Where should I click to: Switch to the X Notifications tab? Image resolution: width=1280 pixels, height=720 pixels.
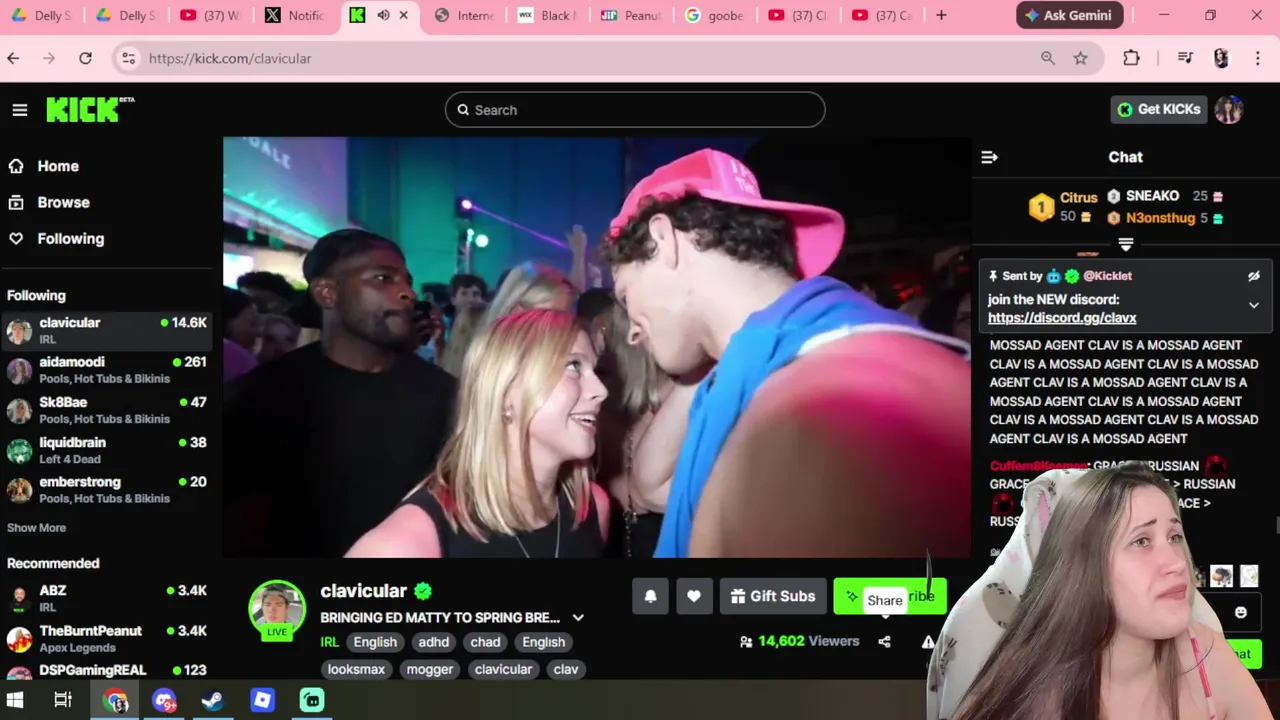point(296,15)
